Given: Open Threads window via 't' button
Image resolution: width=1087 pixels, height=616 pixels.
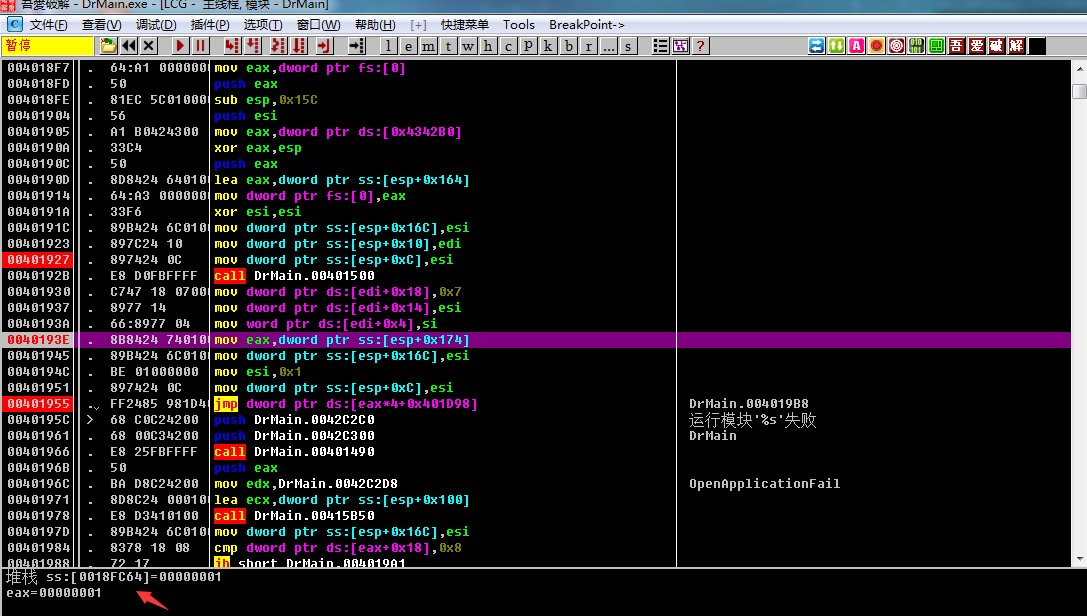Looking at the screenshot, I should [x=449, y=46].
